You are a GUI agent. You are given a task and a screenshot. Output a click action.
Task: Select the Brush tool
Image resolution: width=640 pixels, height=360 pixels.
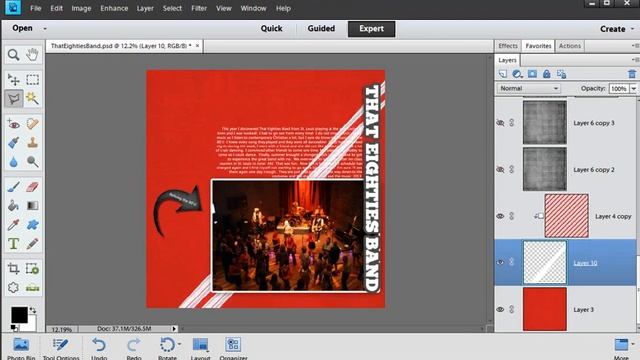pos(13,187)
